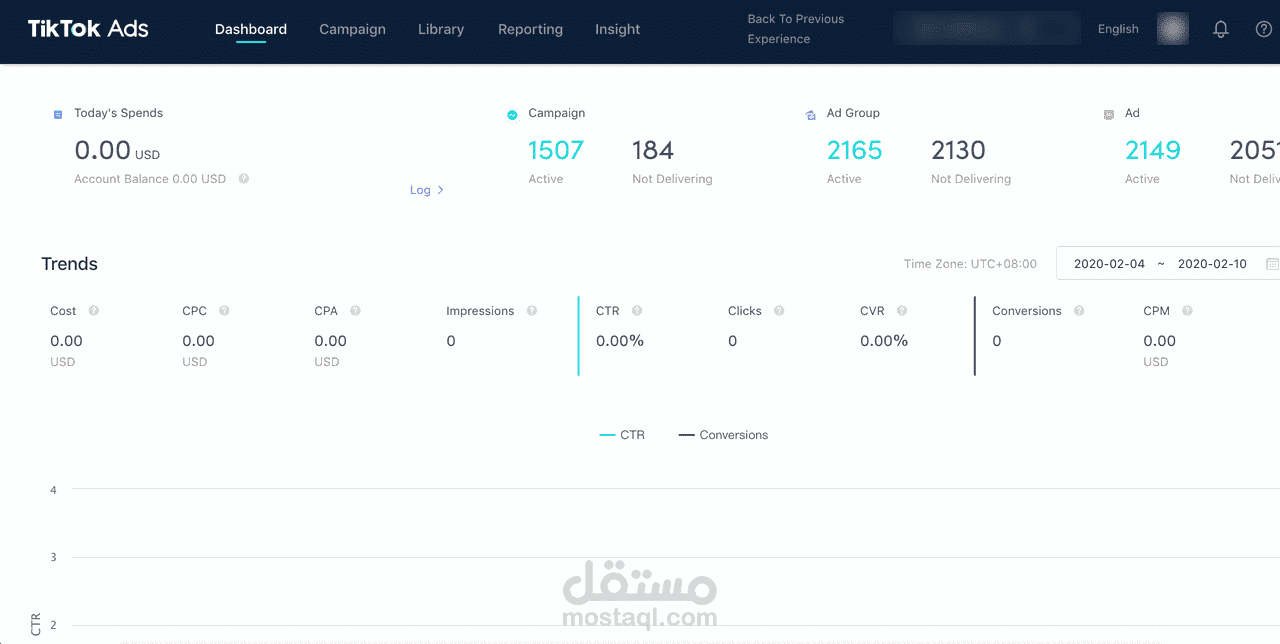Click the user profile avatar

click(1173, 29)
